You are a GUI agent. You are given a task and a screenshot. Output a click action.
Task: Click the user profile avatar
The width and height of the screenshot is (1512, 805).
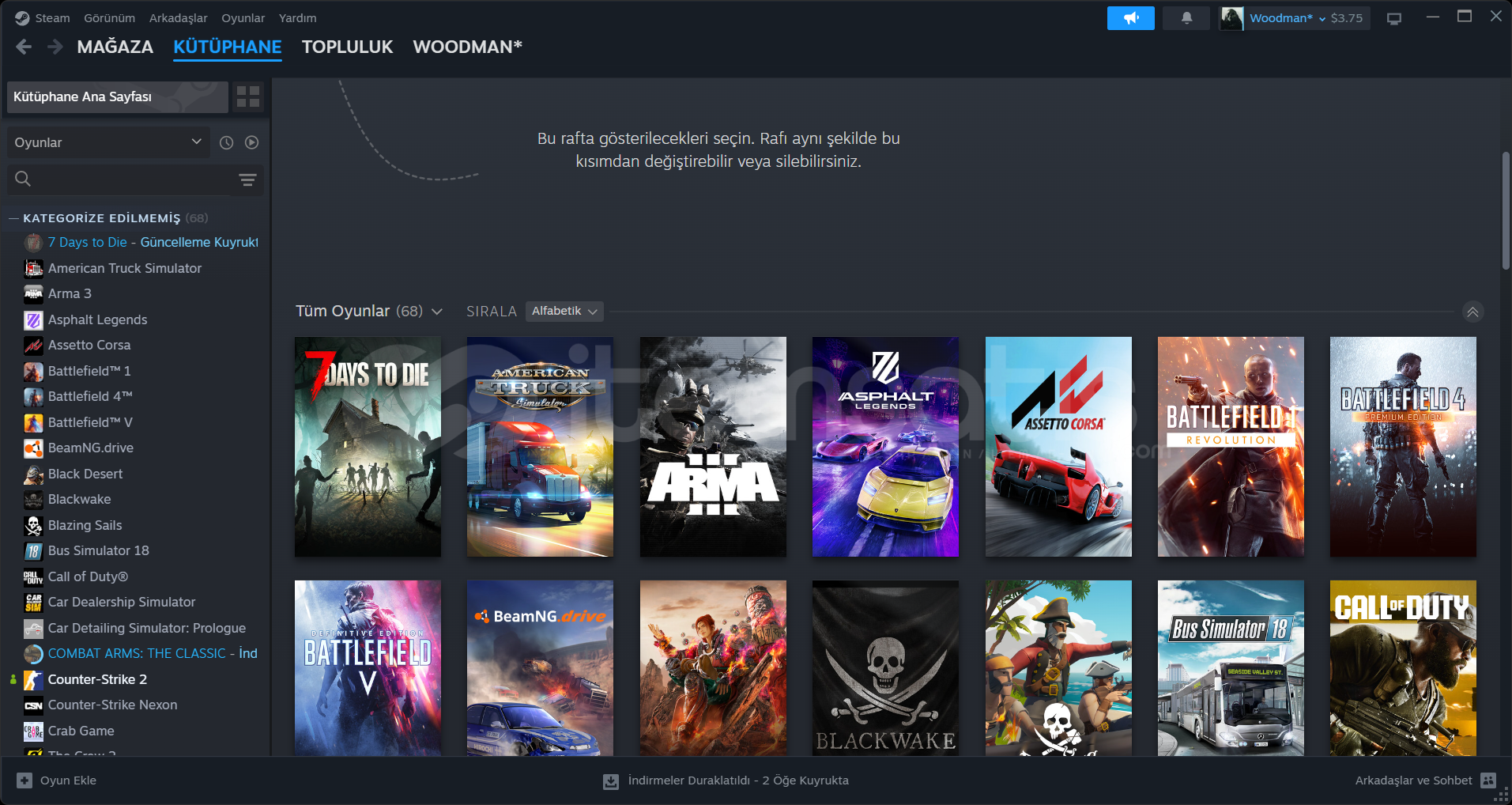click(x=1231, y=18)
